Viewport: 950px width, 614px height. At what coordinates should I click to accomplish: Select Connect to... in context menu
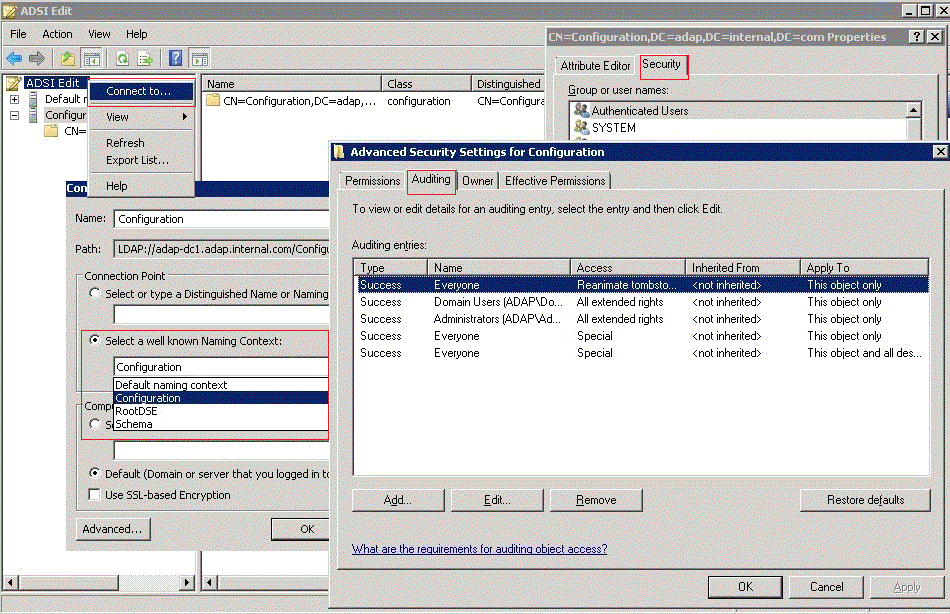pyautogui.click(x=142, y=91)
